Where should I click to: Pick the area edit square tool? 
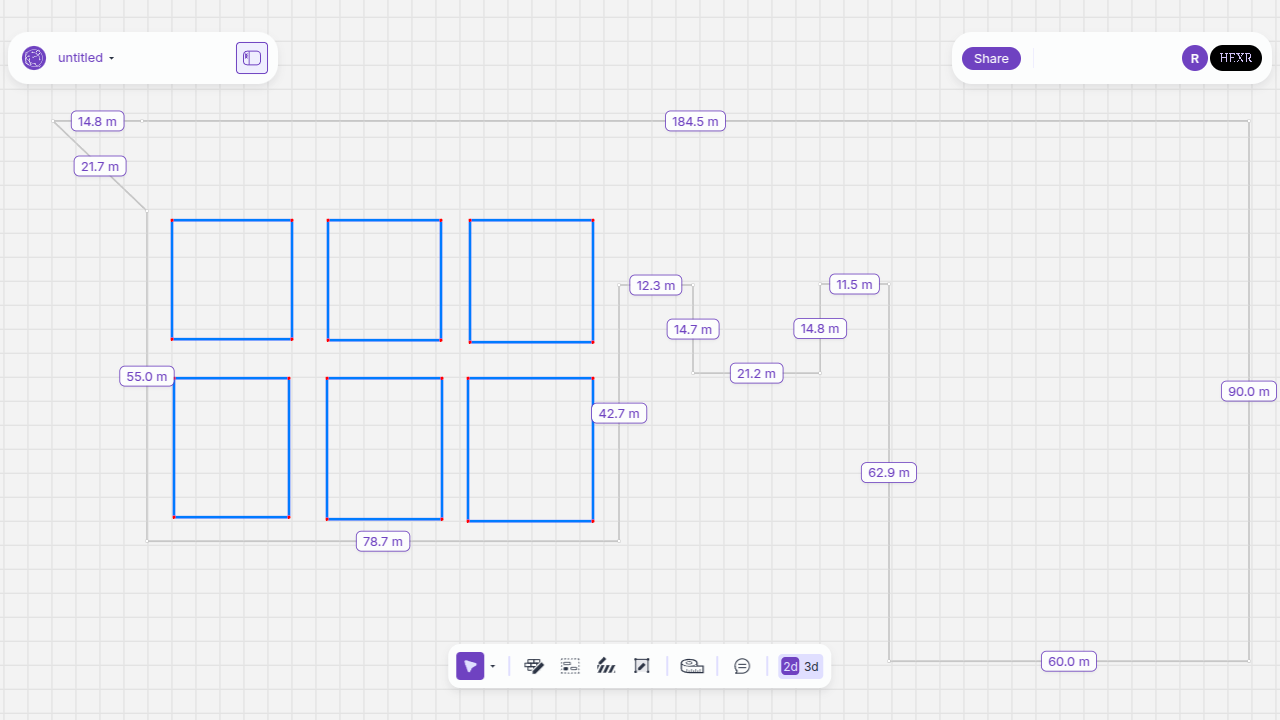[642, 666]
